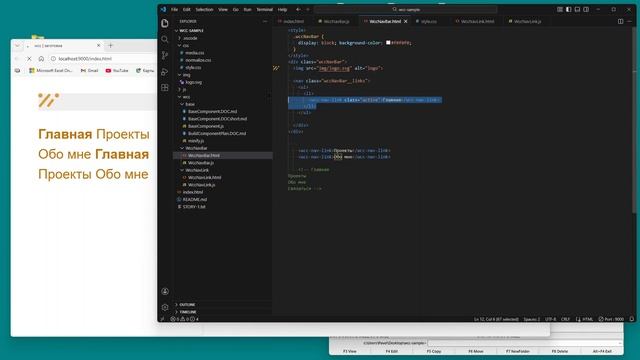Click the #efefefe color swatch in code

click(388, 42)
